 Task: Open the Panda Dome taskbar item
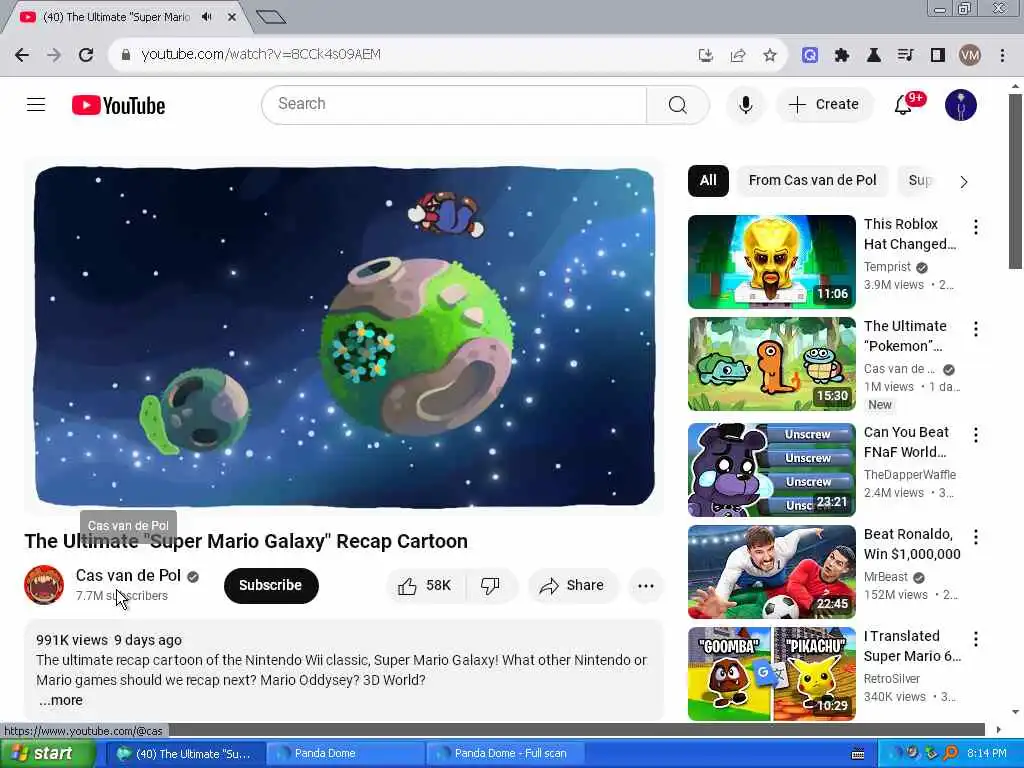point(344,754)
